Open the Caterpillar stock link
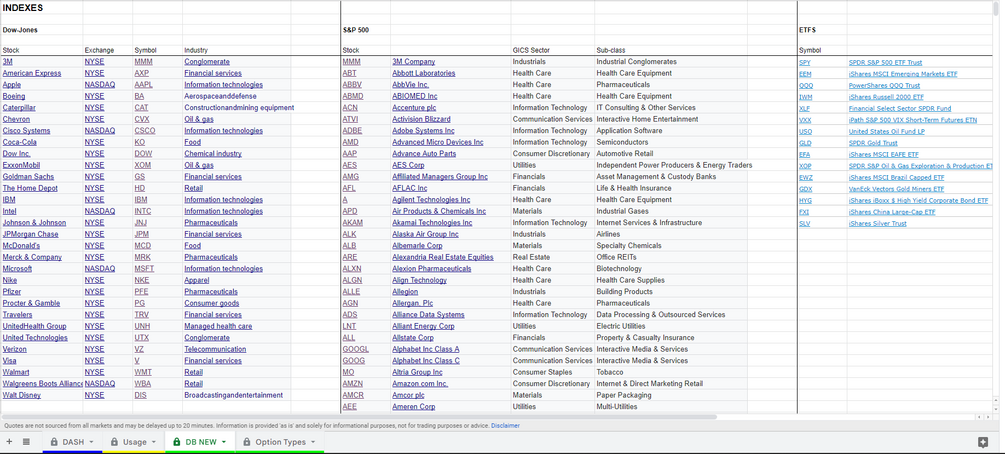Viewport: 1005px width, 454px height. click(x=18, y=108)
